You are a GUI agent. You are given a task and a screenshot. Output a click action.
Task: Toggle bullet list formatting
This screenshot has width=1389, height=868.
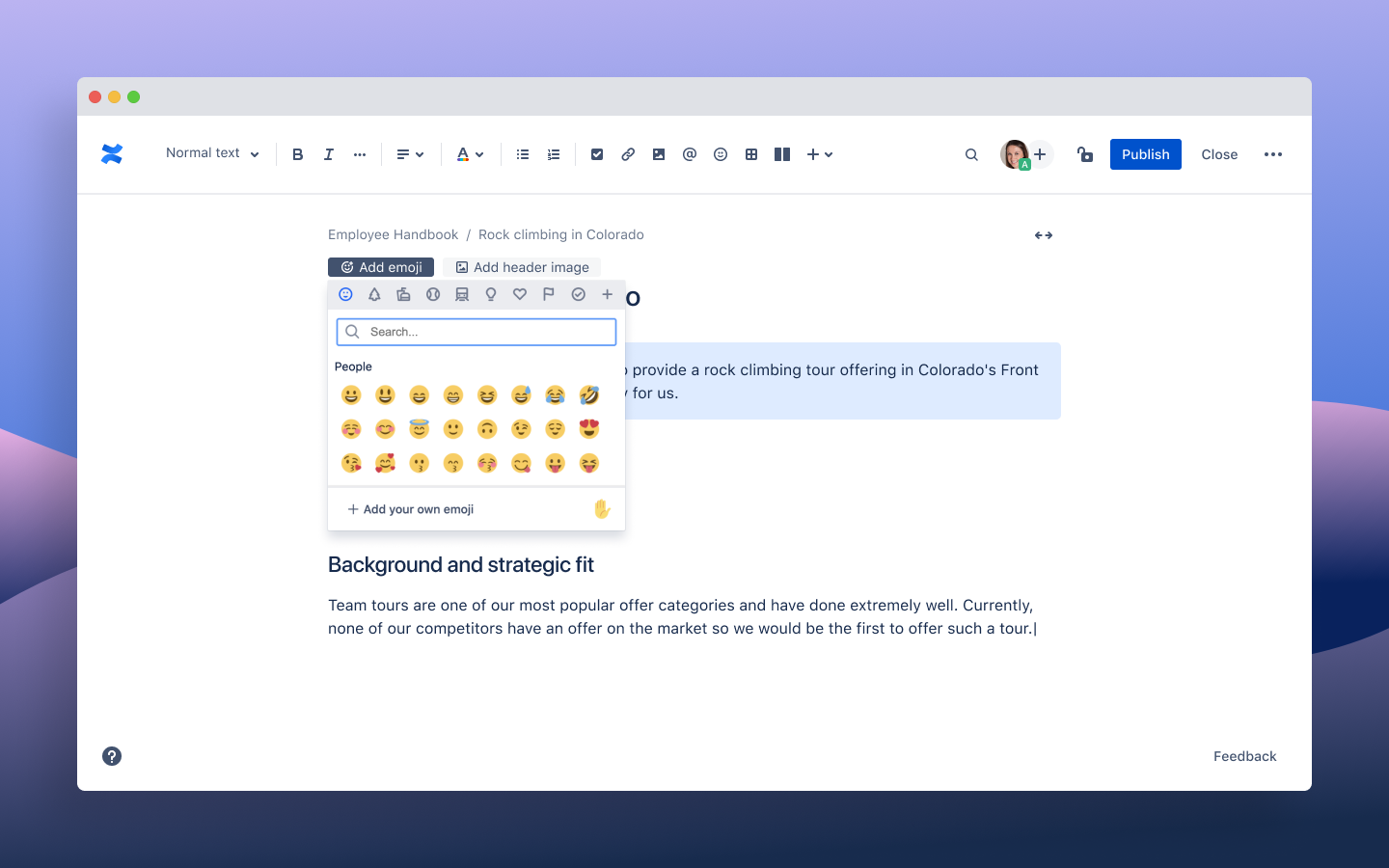pos(523,154)
